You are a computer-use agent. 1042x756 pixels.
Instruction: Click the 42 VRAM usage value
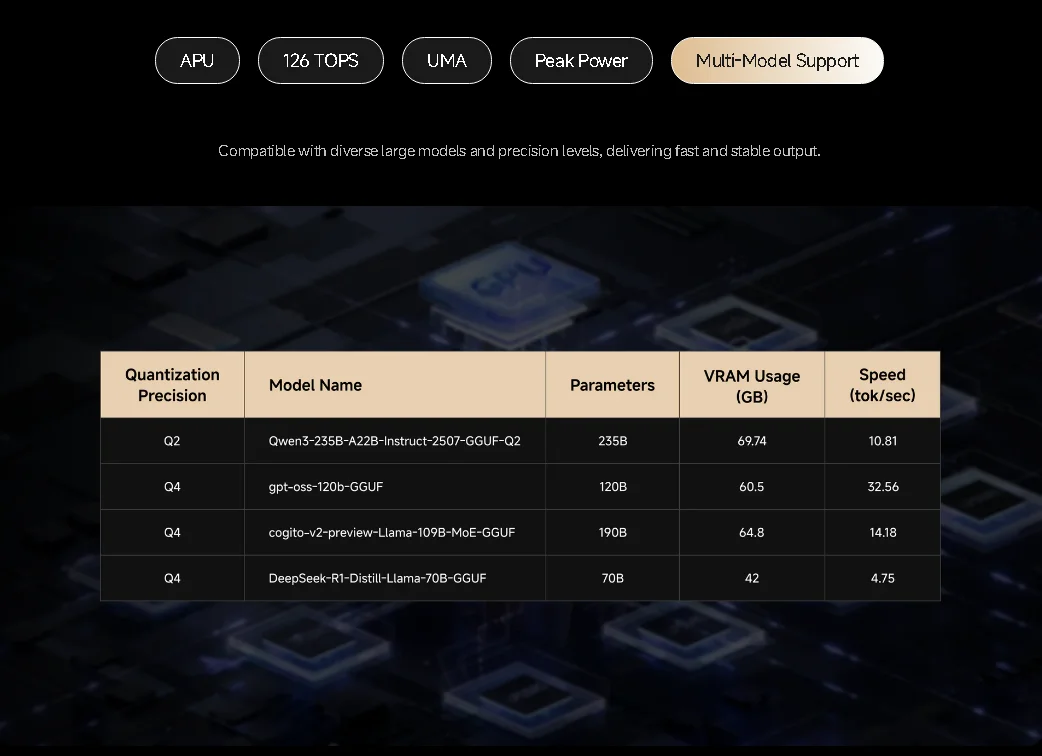(752, 578)
